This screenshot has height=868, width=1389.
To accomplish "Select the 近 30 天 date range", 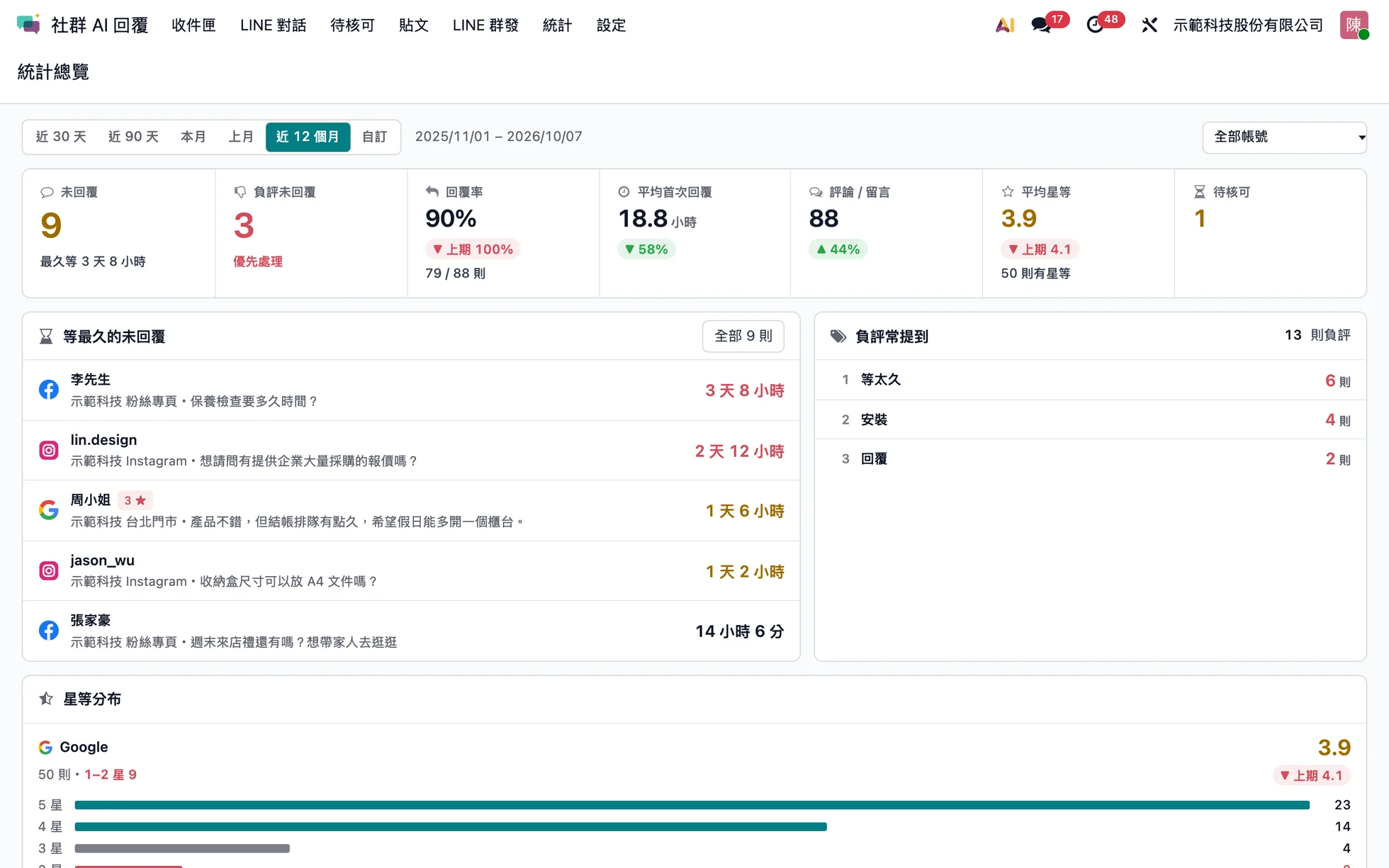I will coord(61,137).
